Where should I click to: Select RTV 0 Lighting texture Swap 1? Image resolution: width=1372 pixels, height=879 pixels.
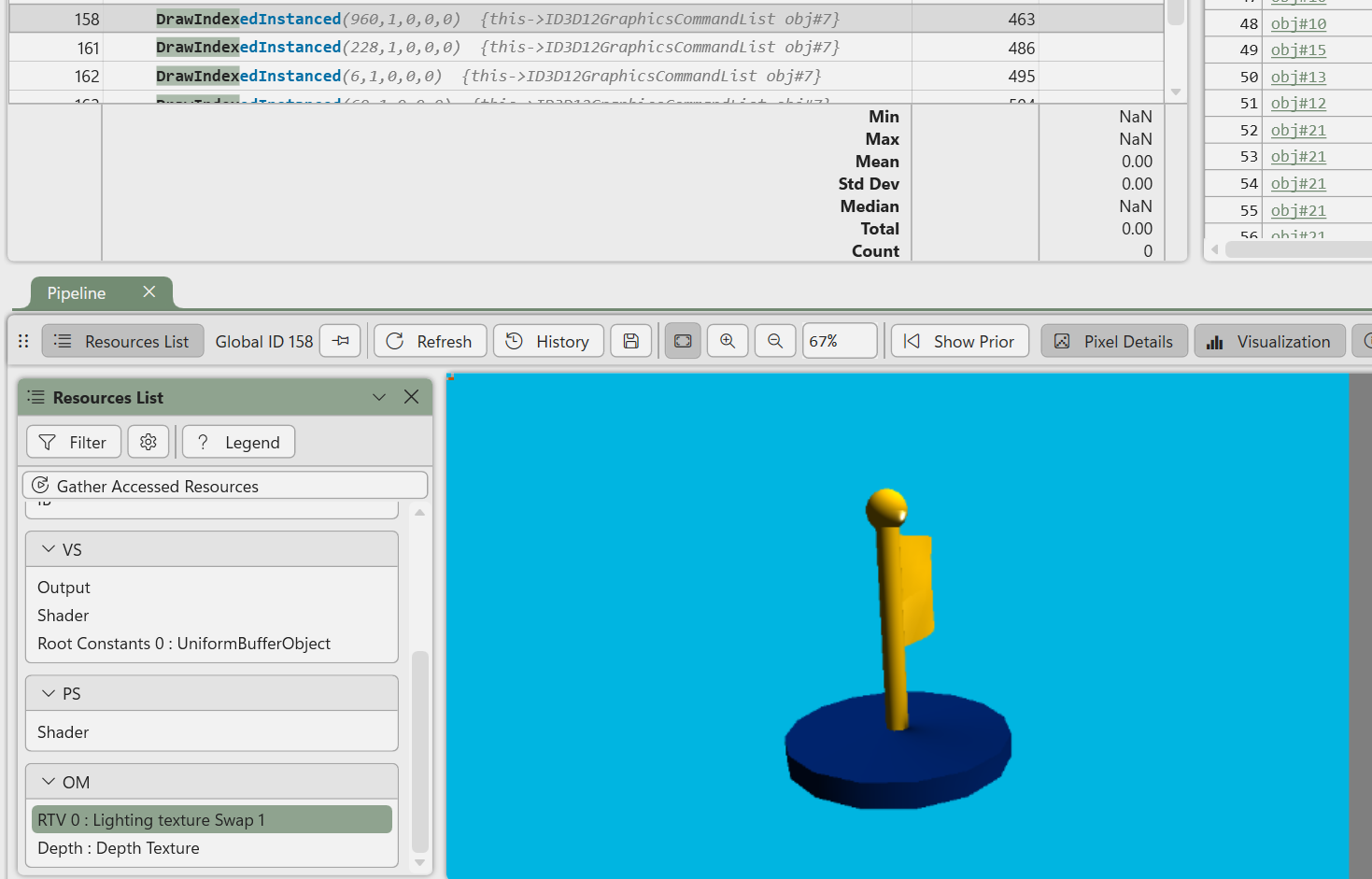tap(212, 819)
